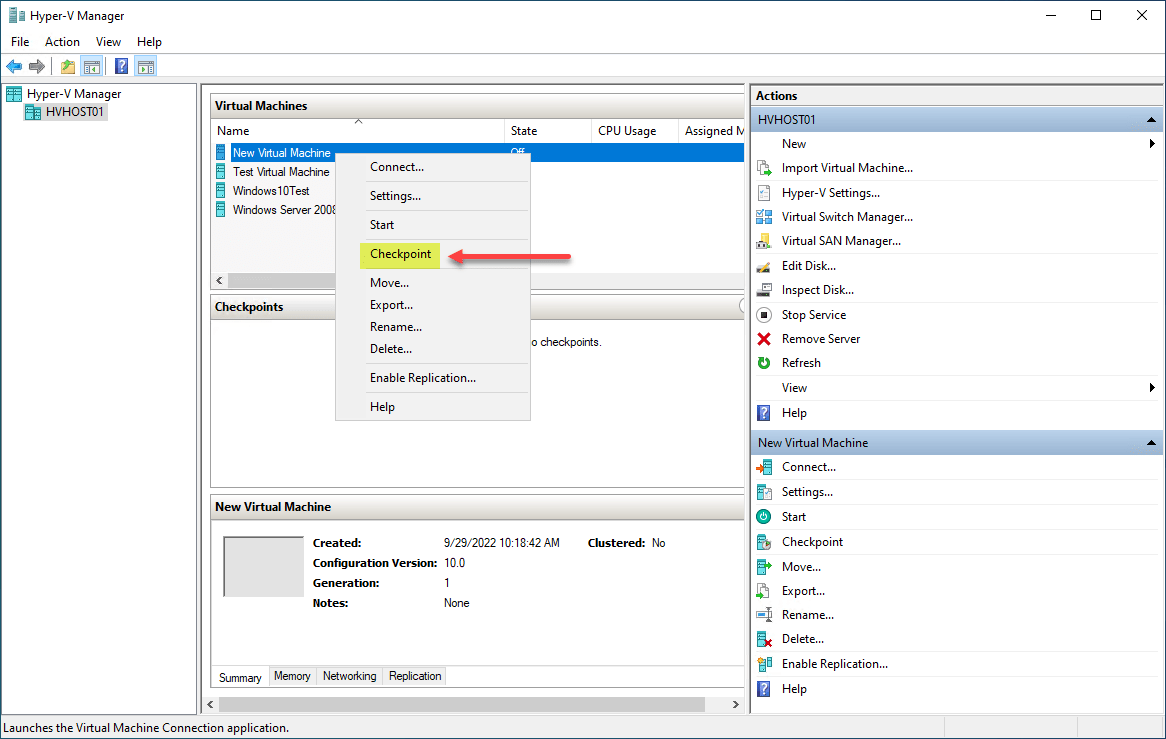Choose Start in the context menu
The image size is (1166, 739).
tap(433, 225)
